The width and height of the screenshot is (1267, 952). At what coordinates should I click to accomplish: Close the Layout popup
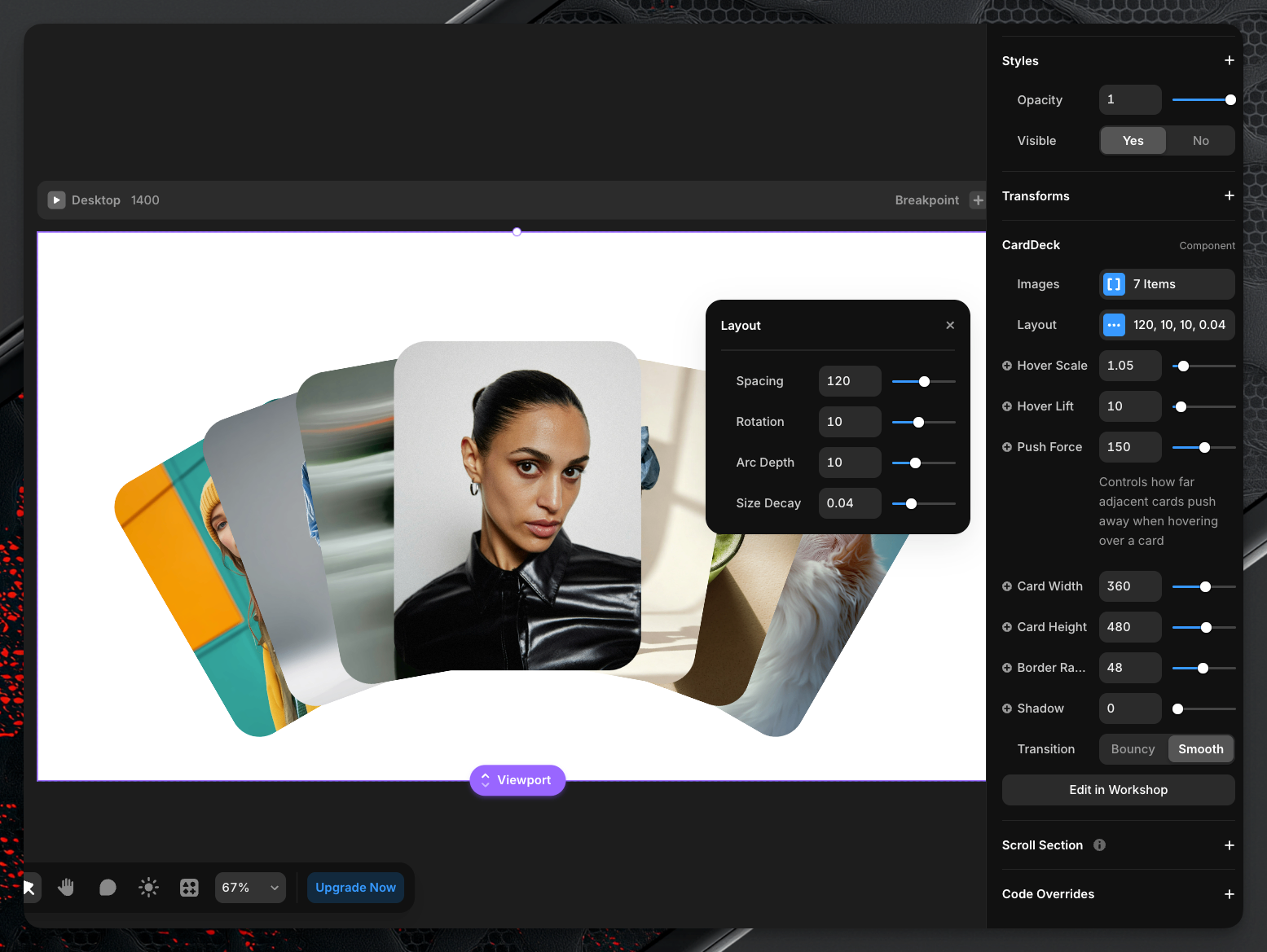coord(950,325)
